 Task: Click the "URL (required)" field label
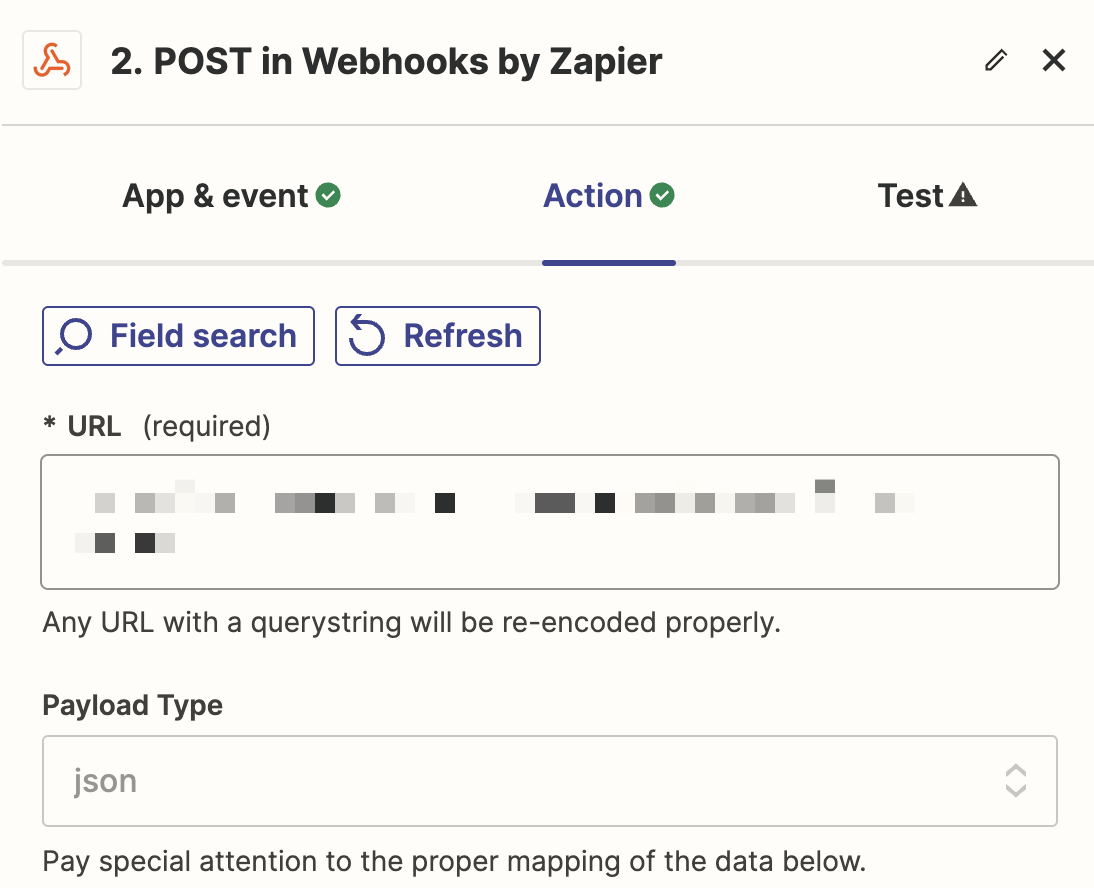[156, 427]
